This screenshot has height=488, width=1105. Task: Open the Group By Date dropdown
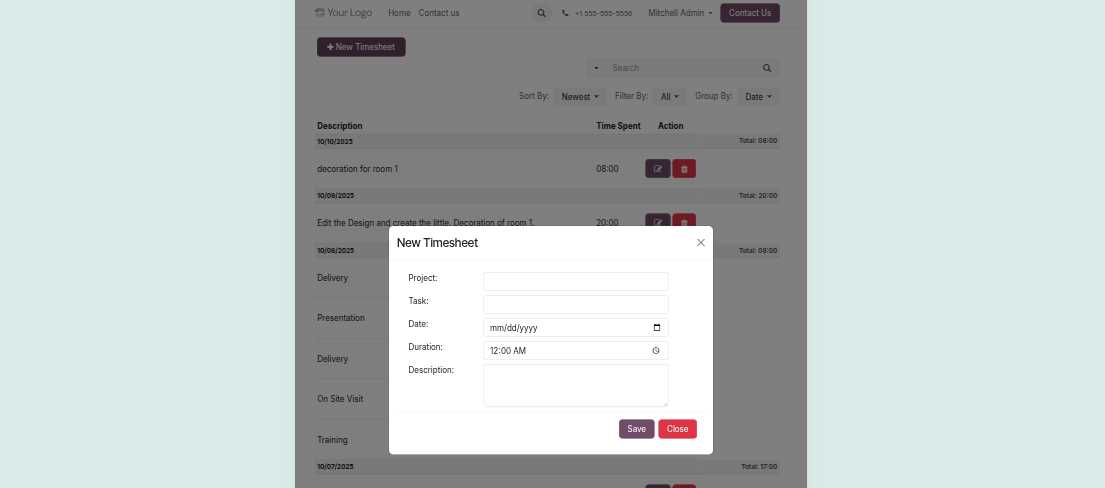758,97
